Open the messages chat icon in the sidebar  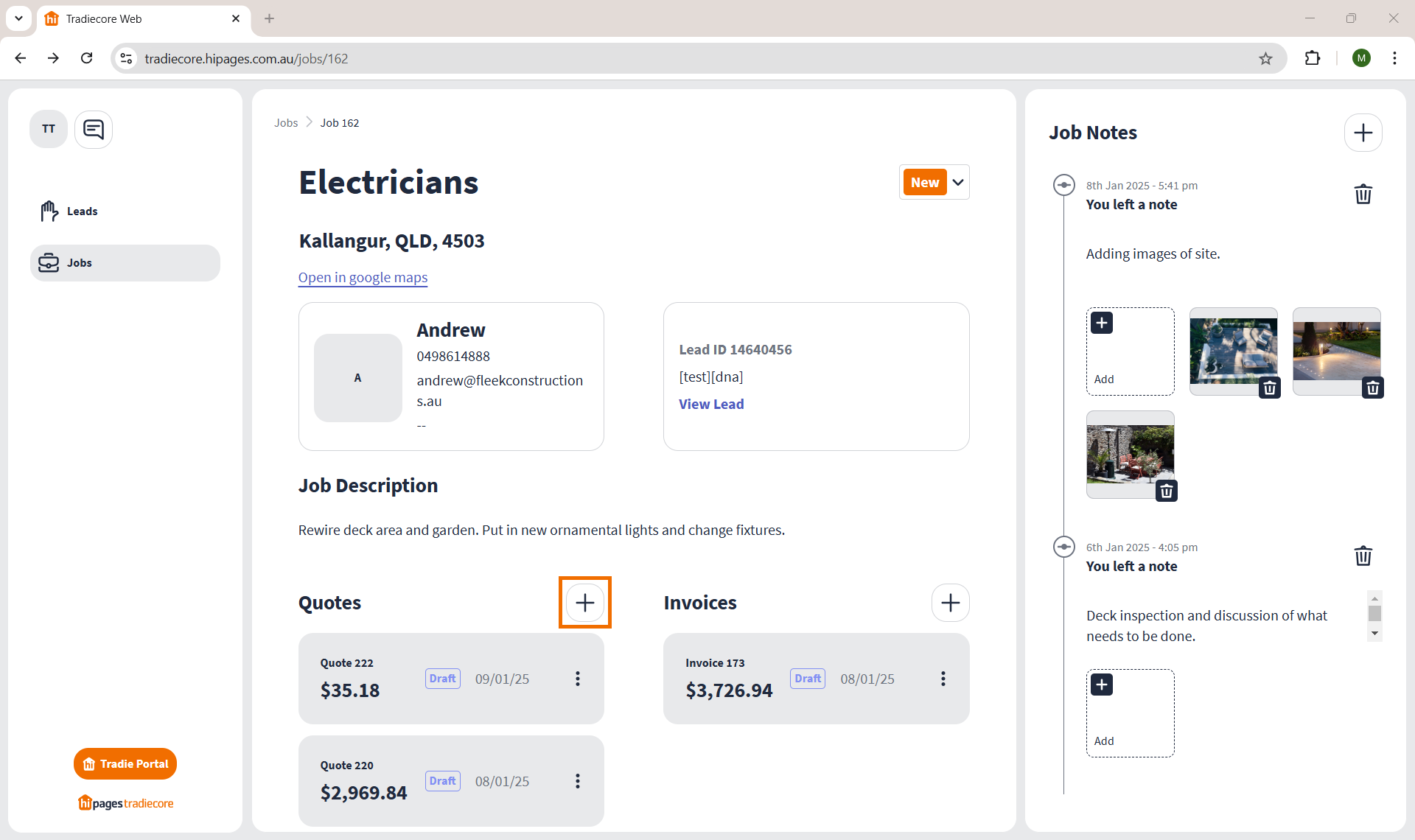point(94,130)
